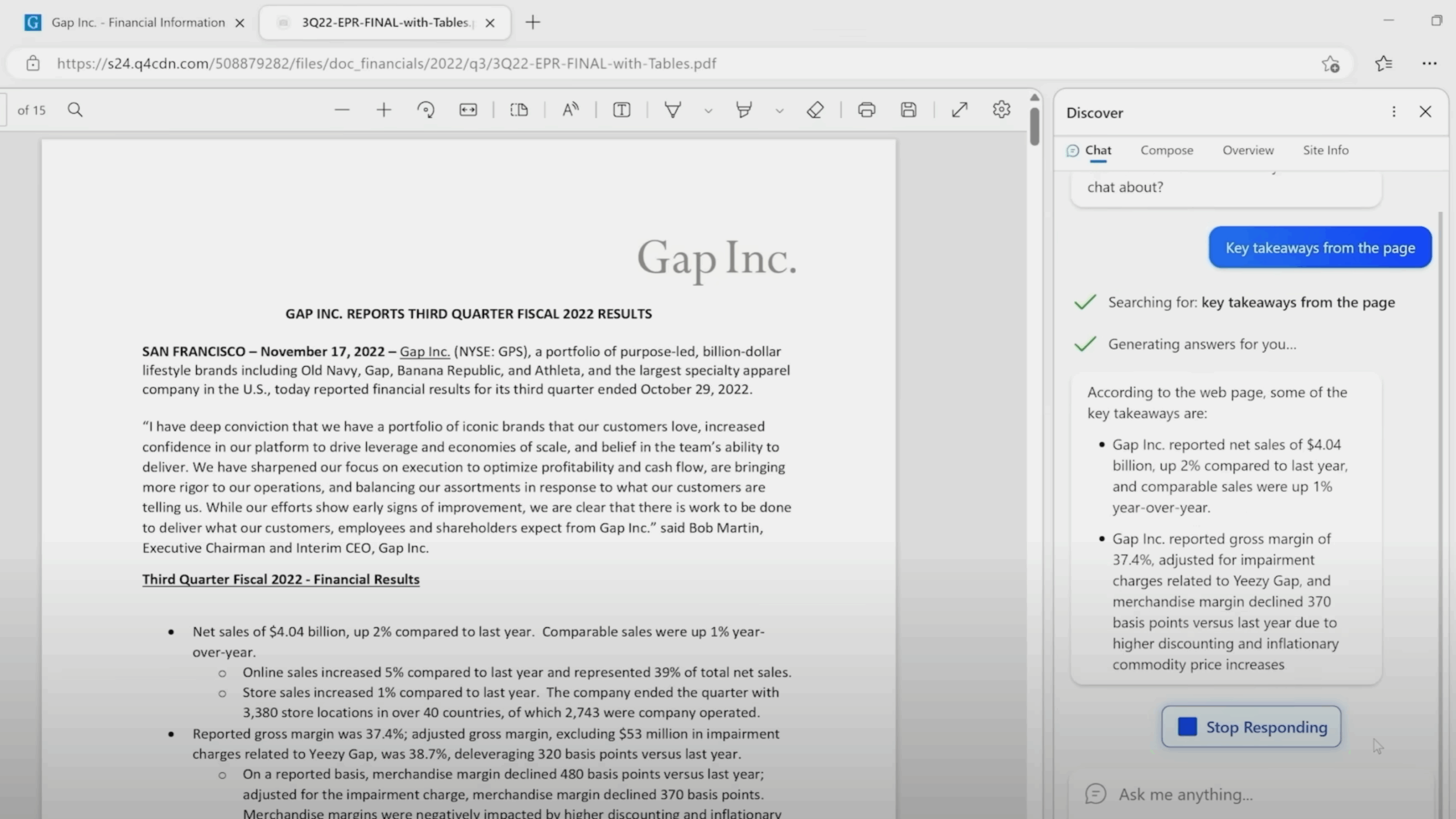1456x819 pixels.
Task: Open the Gap Inc. hyperlink in the PDF
Action: (424, 351)
